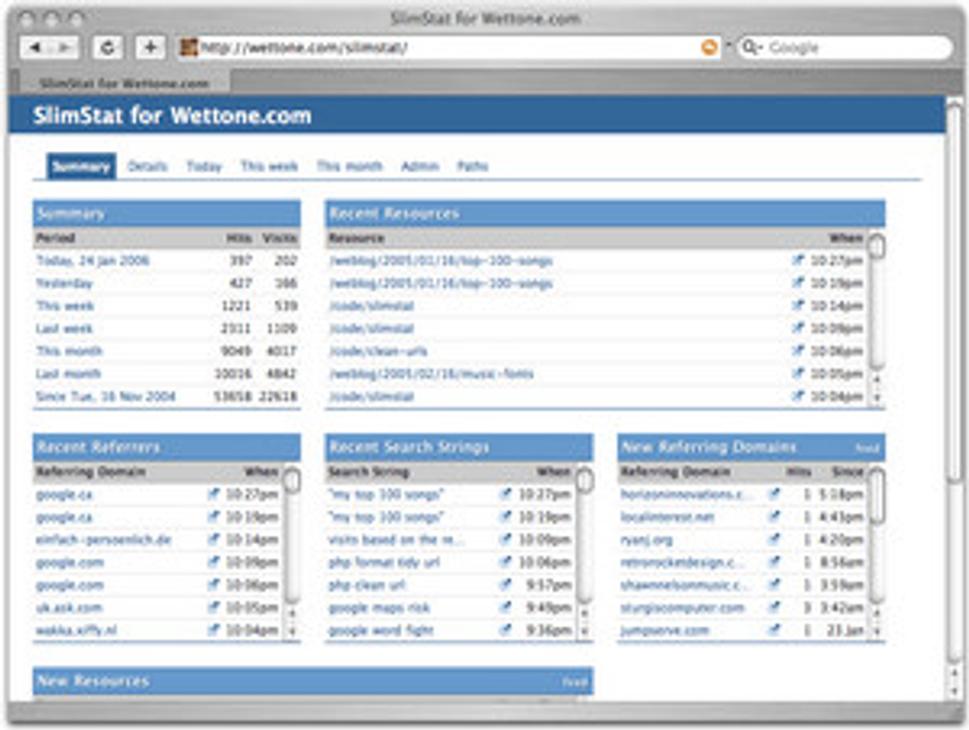Open external icon for horizoninnovations domain

(774, 494)
